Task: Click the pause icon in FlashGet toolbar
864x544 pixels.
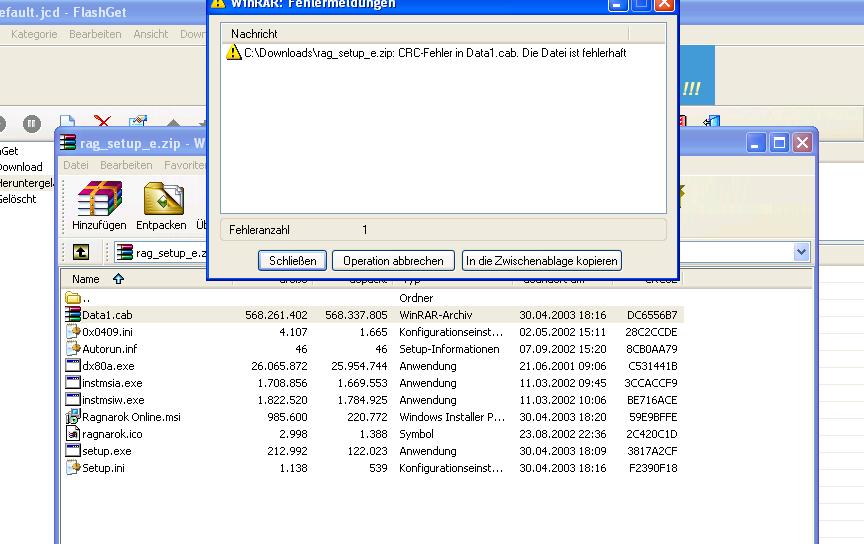Action: coord(31,123)
